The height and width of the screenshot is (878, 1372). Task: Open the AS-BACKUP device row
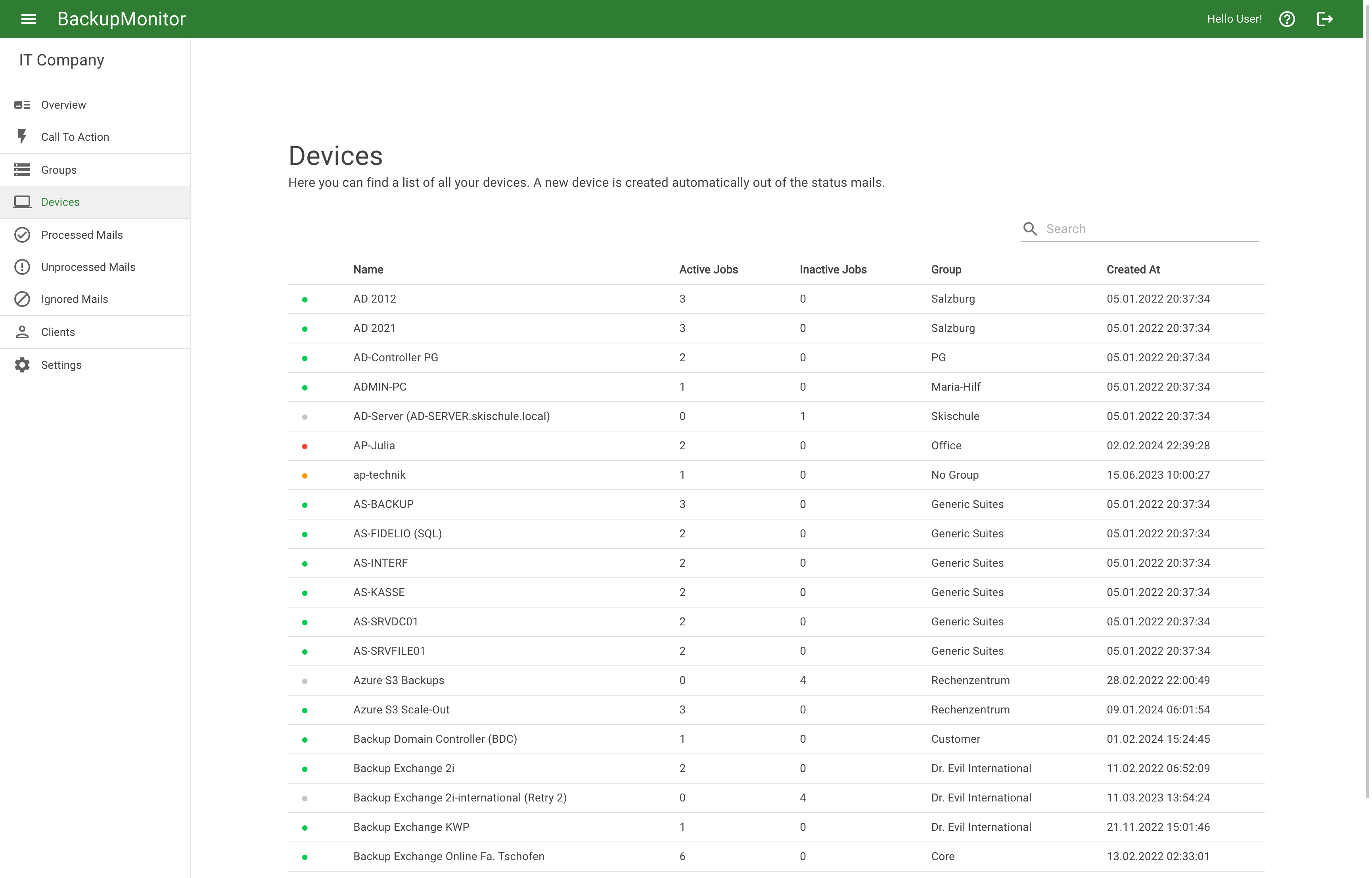click(x=383, y=504)
